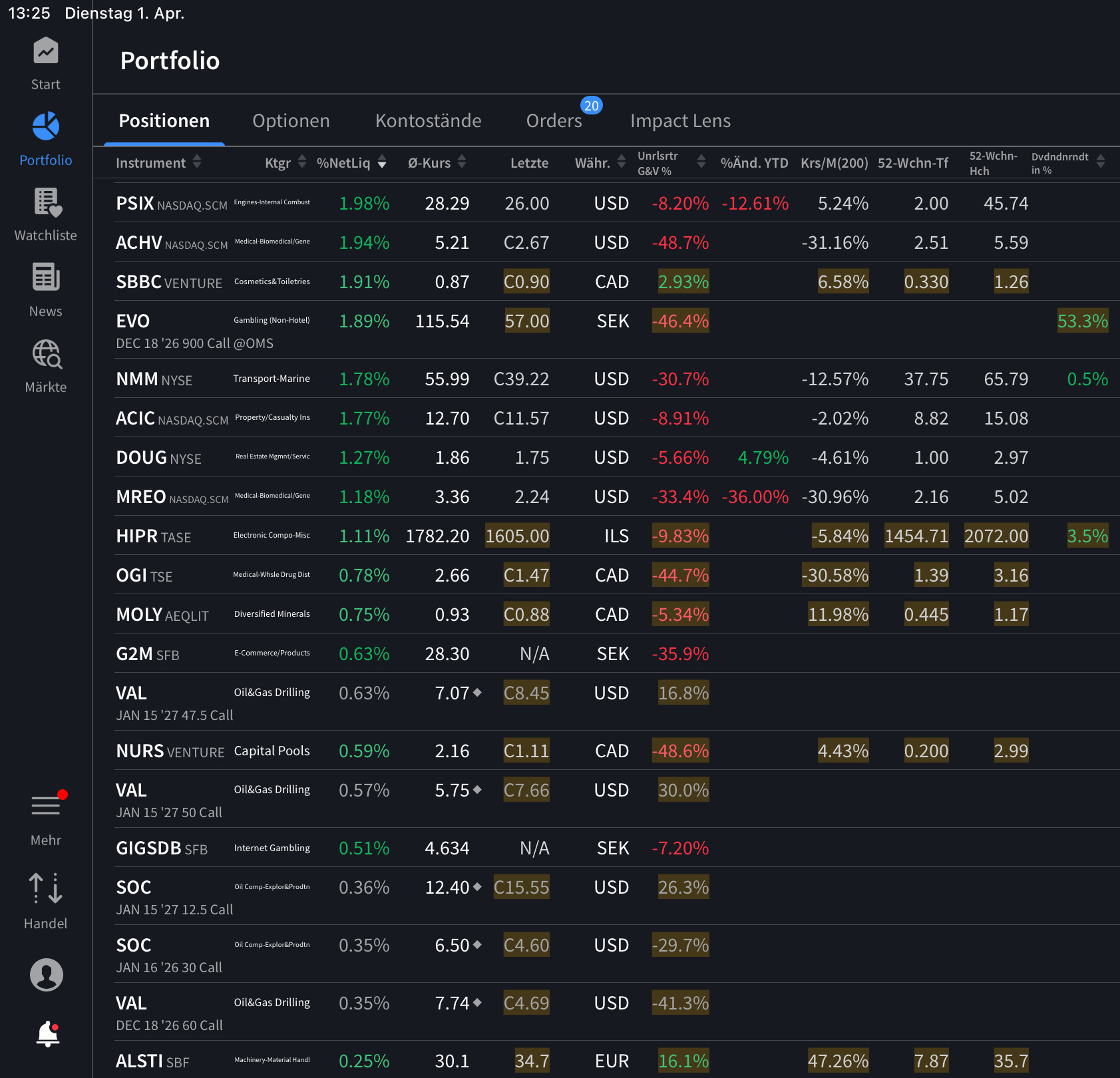Open the ACIC position row

(616, 418)
